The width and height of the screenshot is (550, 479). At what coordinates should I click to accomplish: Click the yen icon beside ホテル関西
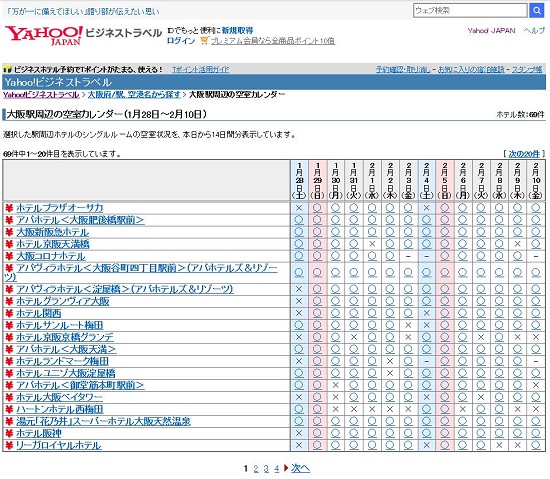(x=9, y=313)
